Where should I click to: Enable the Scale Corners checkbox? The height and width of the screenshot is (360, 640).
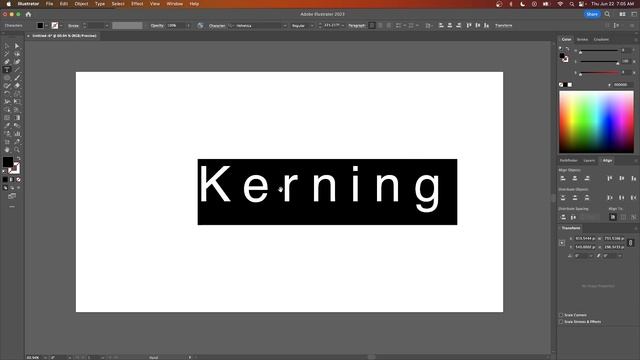(x=561, y=315)
